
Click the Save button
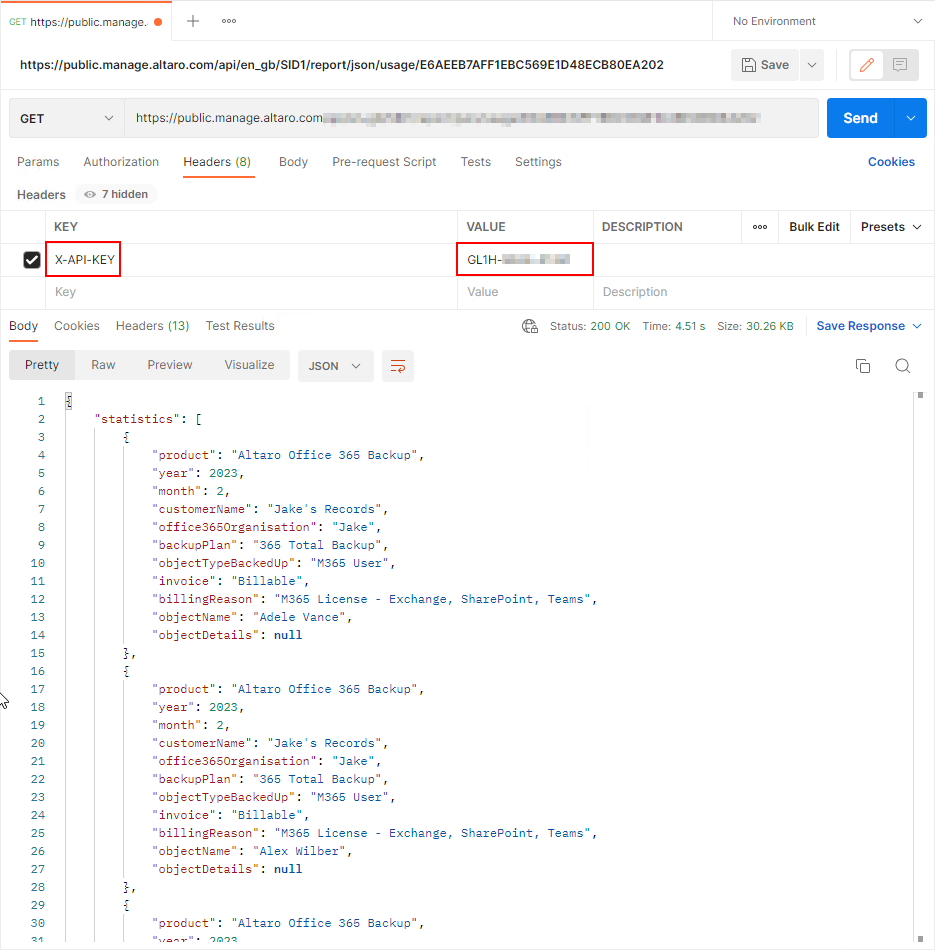pos(765,65)
